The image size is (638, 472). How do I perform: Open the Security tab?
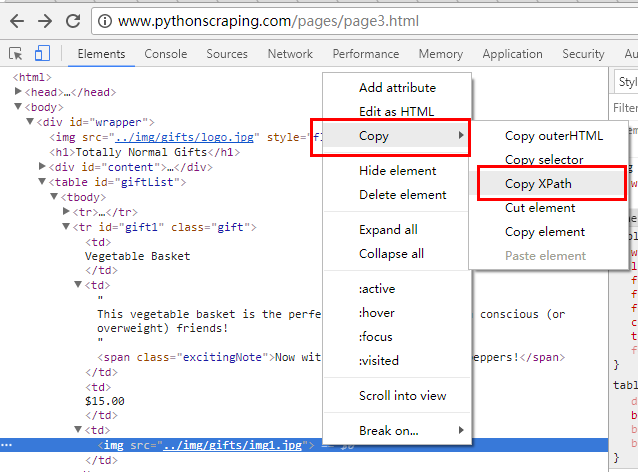click(x=583, y=54)
